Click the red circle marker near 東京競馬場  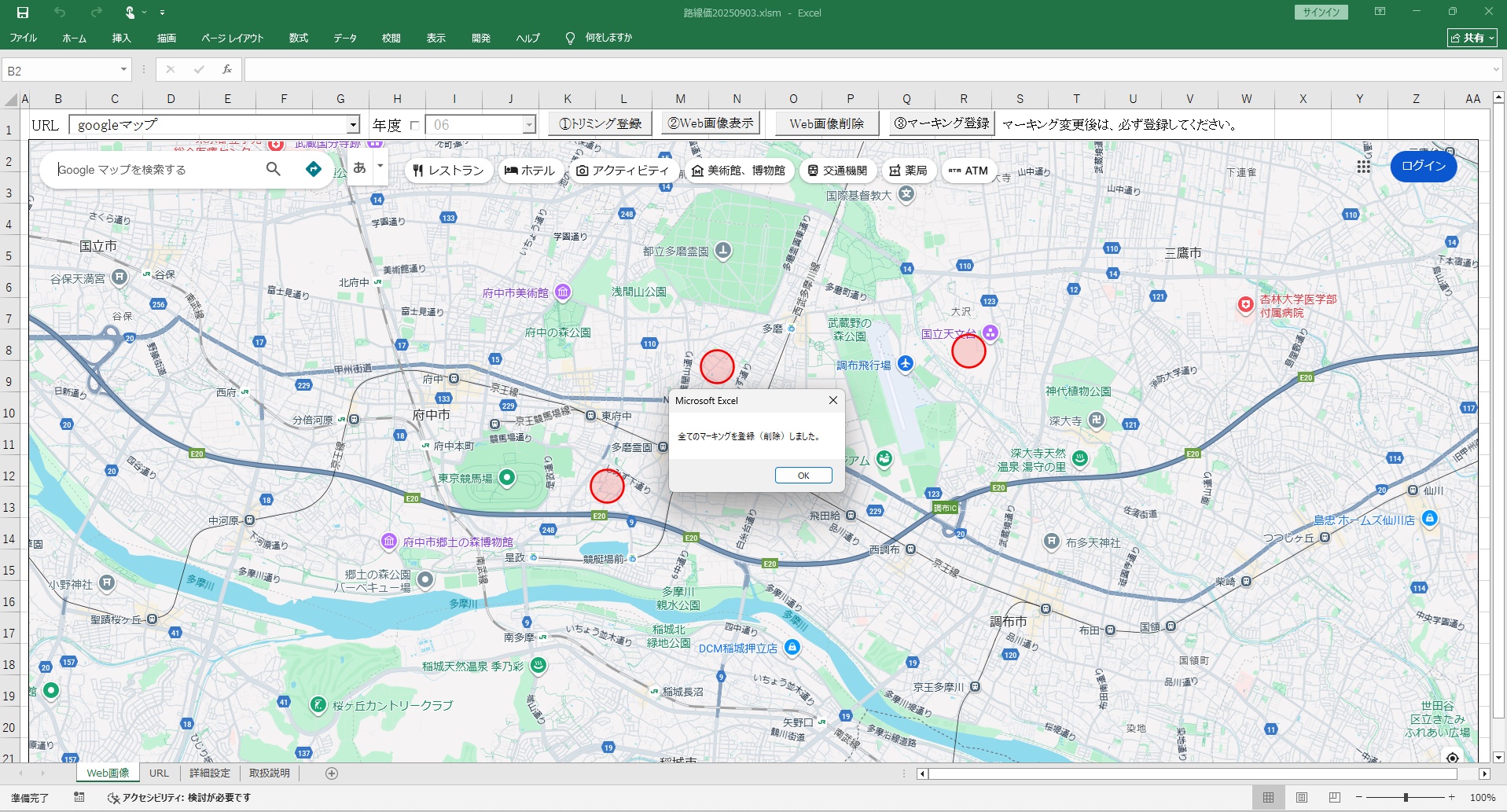pyautogui.click(x=607, y=486)
